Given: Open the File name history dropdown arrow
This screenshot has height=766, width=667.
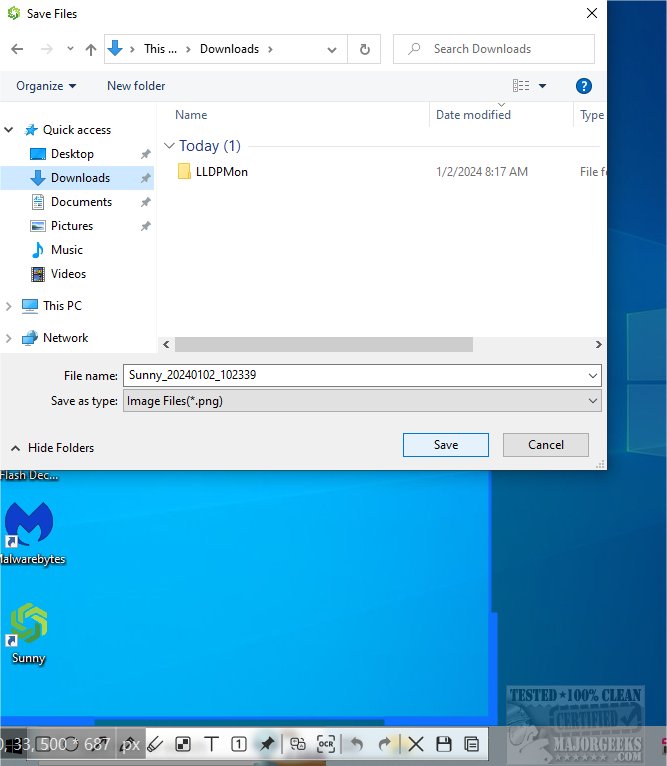Looking at the screenshot, I should (x=593, y=376).
